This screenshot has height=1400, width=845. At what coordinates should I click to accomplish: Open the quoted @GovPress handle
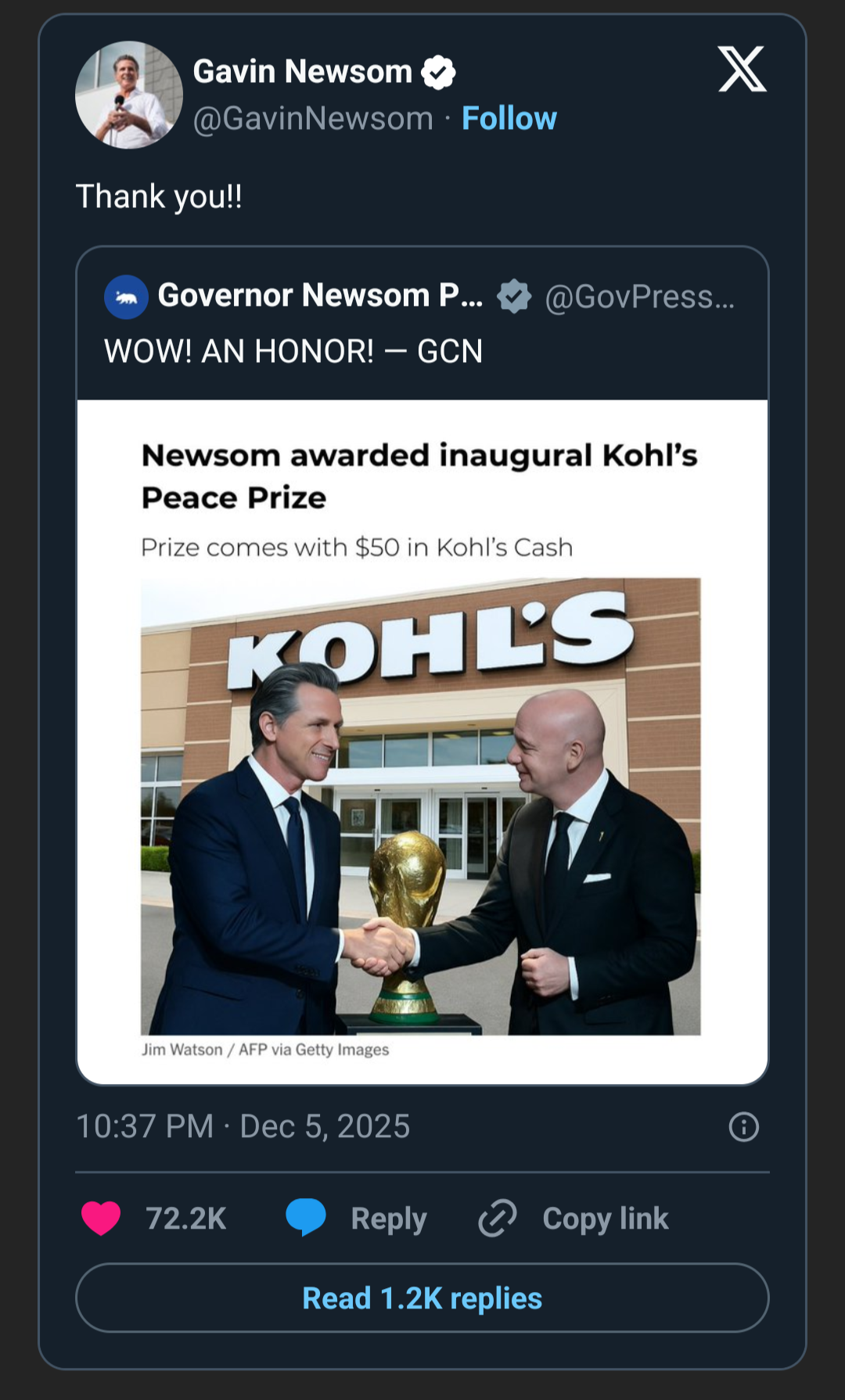click(x=639, y=297)
